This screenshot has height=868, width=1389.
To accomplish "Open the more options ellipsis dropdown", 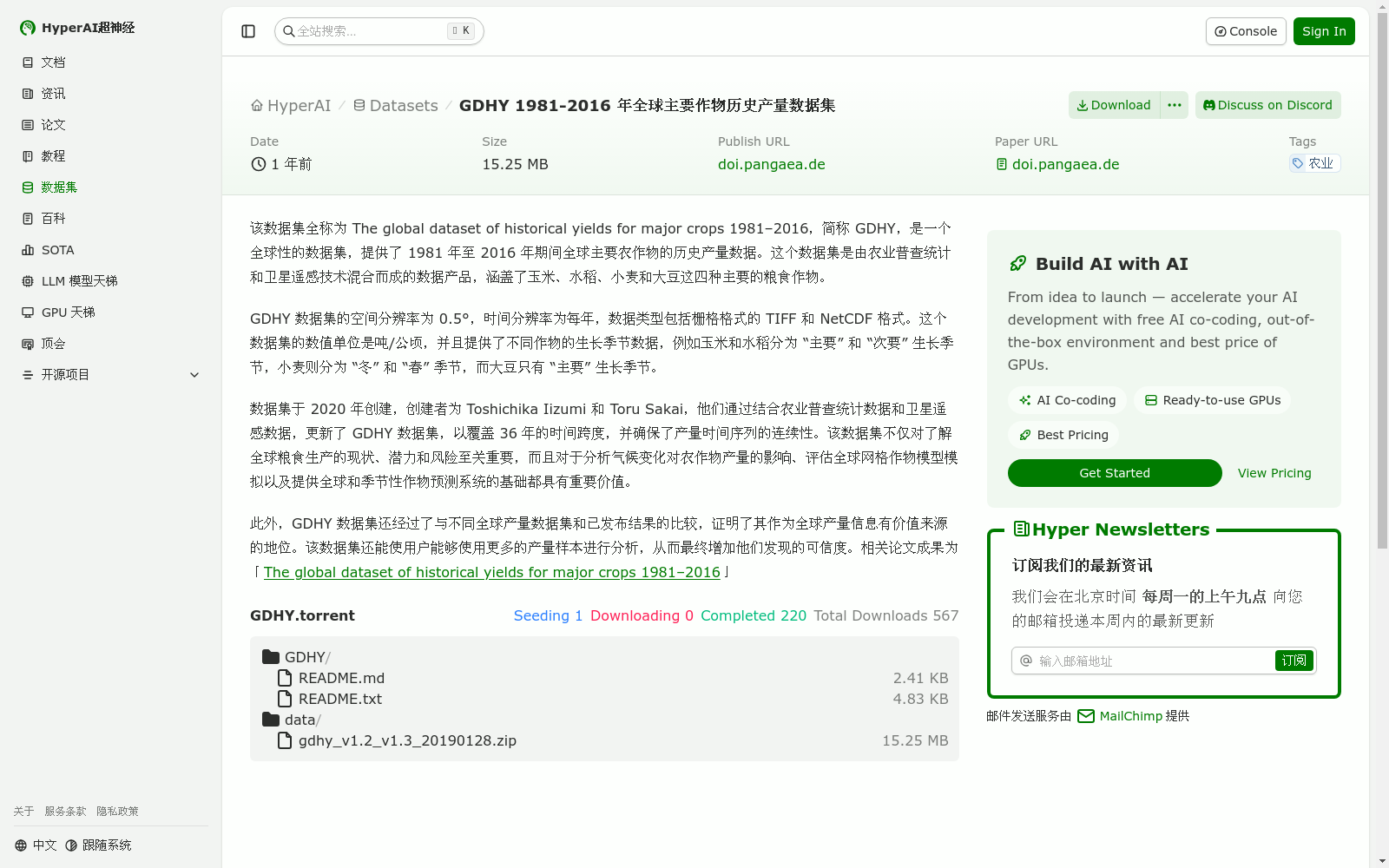I will [x=1175, y=105].
